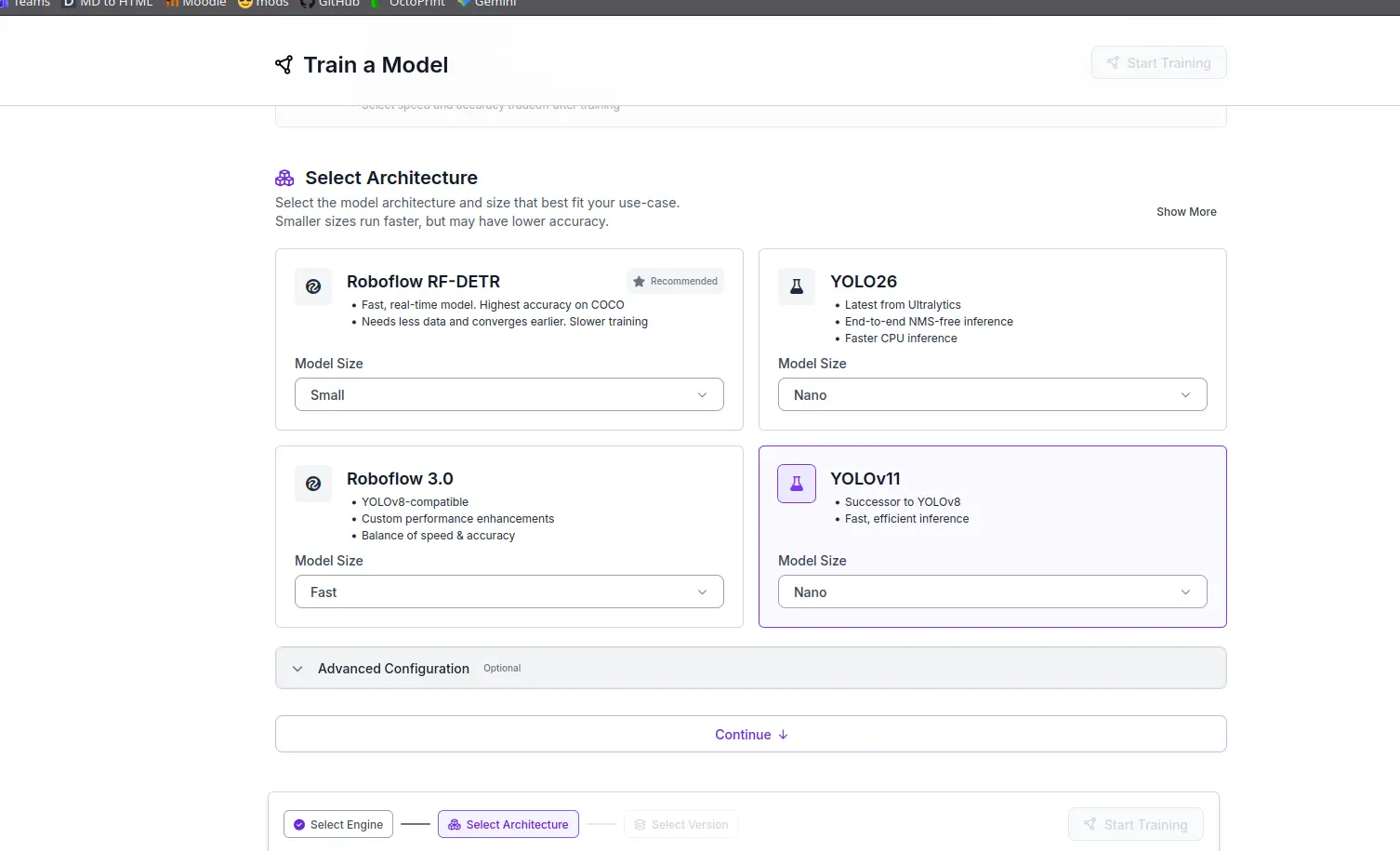
Task: Click the Model Size label in the RF-DETR card
Action: (329, 364)
